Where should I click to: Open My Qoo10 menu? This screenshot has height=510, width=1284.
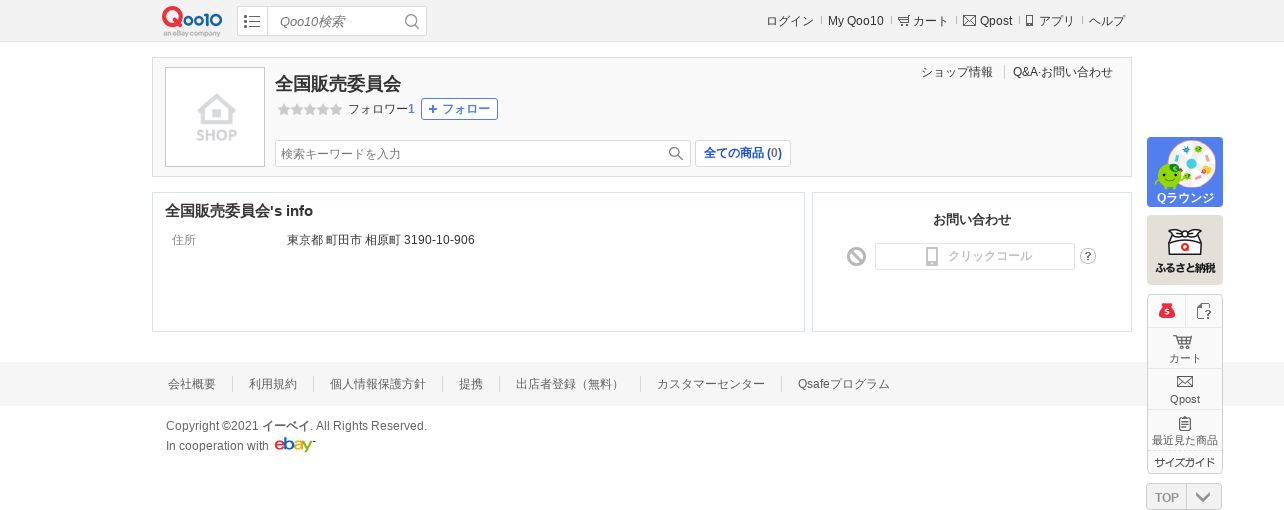856,21
